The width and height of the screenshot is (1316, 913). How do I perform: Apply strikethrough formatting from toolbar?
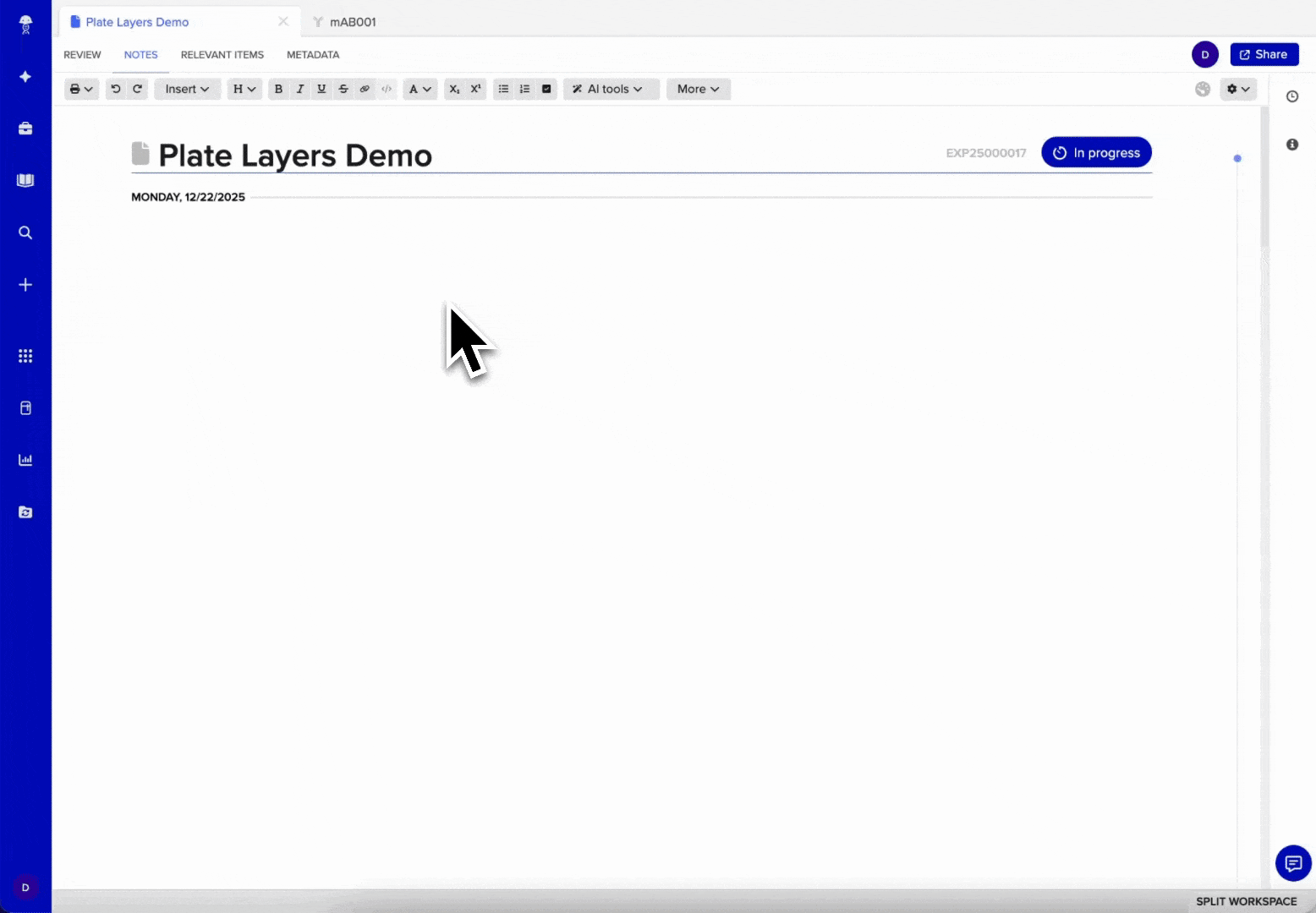point(343,89)
